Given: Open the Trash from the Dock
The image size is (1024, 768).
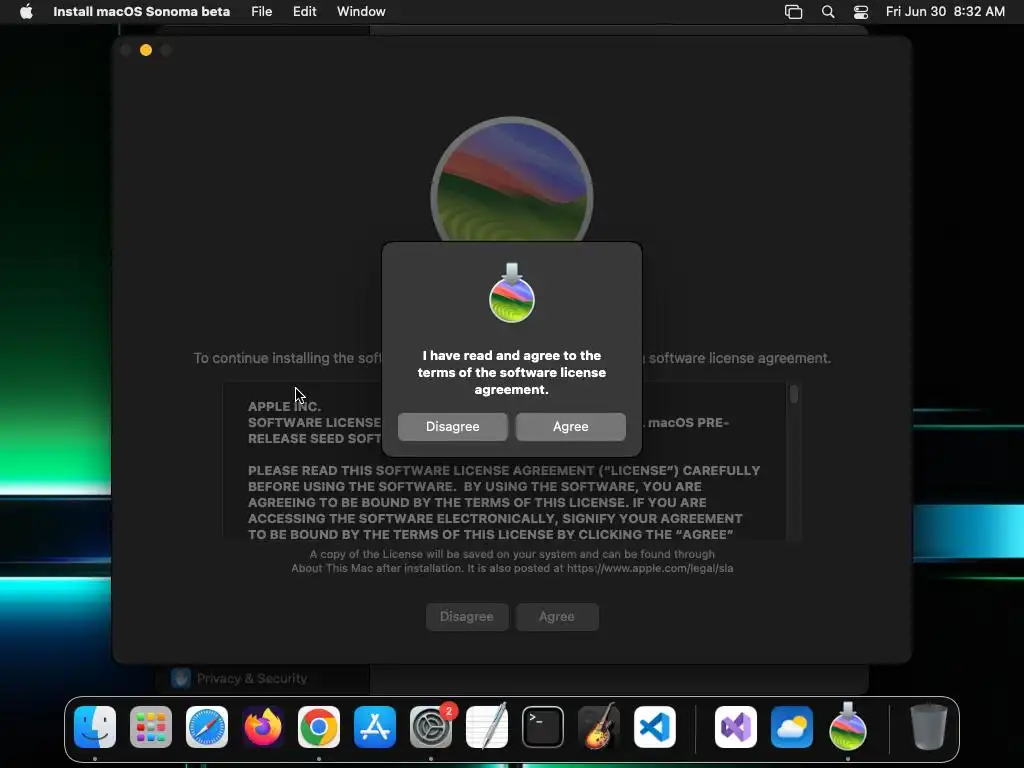Looking at the screenshot, I should tap(929, 727).
